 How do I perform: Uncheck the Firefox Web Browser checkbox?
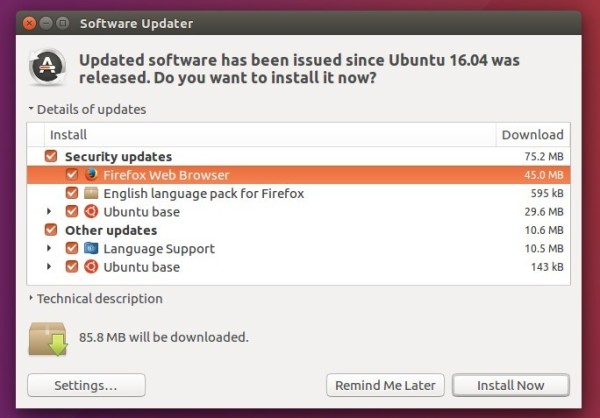point(72,175)
